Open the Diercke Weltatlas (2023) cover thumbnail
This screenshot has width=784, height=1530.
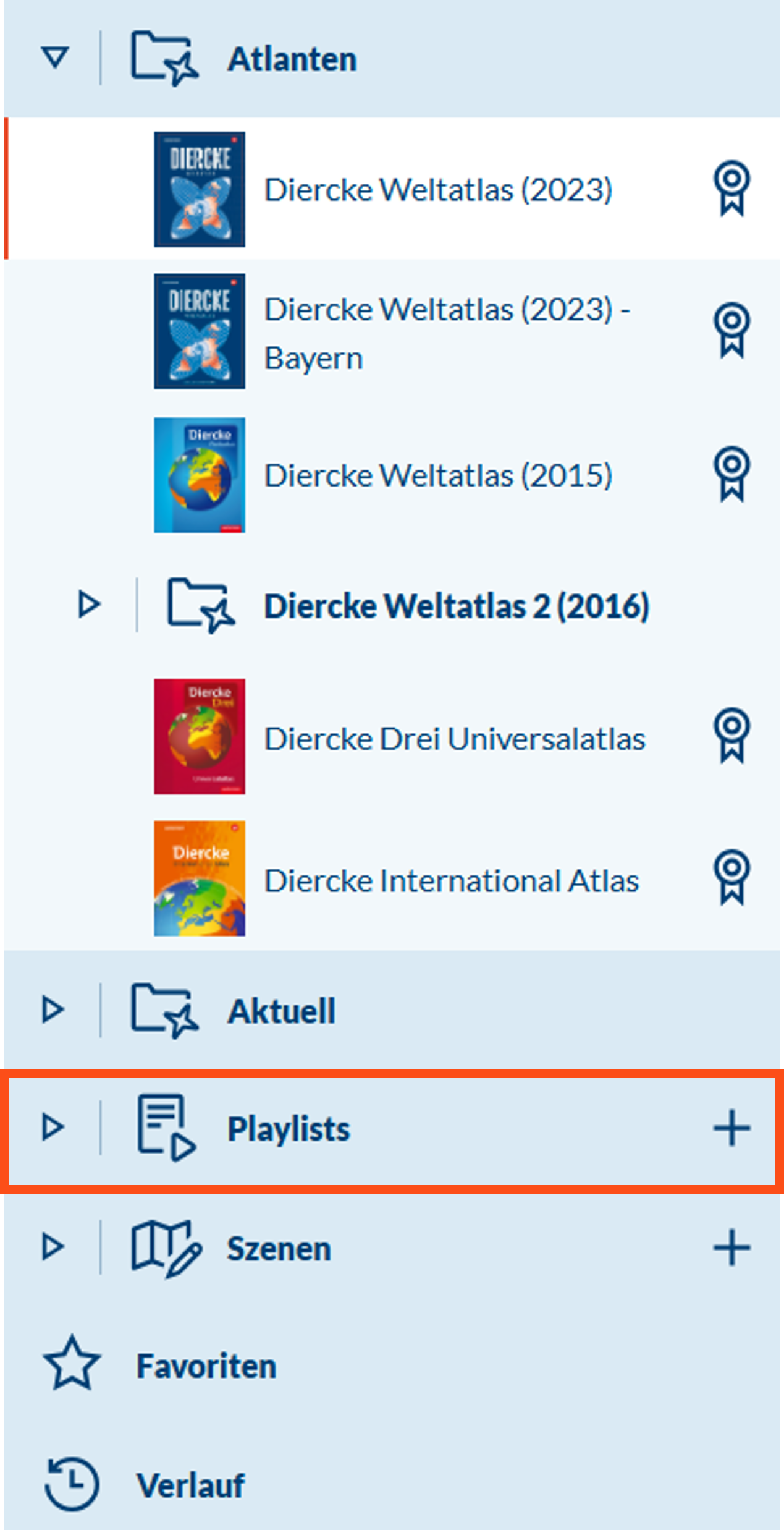[200, 189]
